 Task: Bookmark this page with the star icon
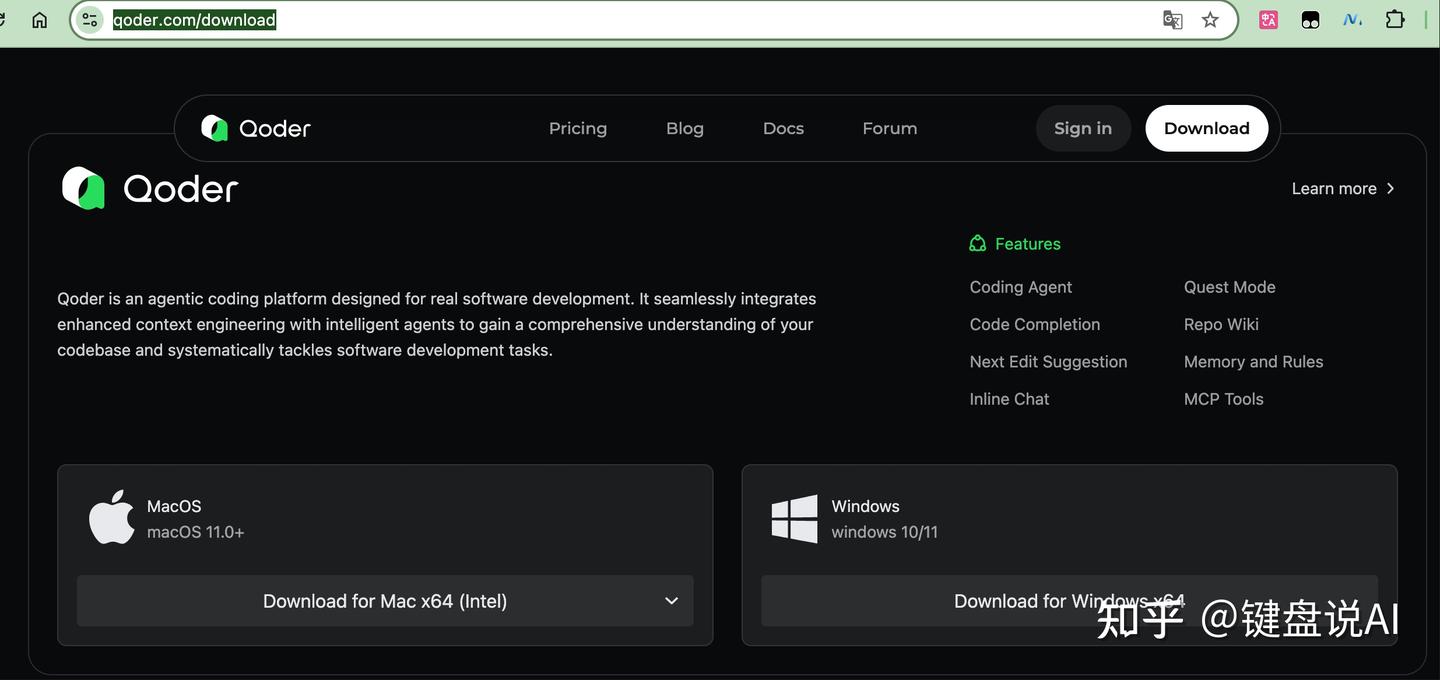(1210, 20)
